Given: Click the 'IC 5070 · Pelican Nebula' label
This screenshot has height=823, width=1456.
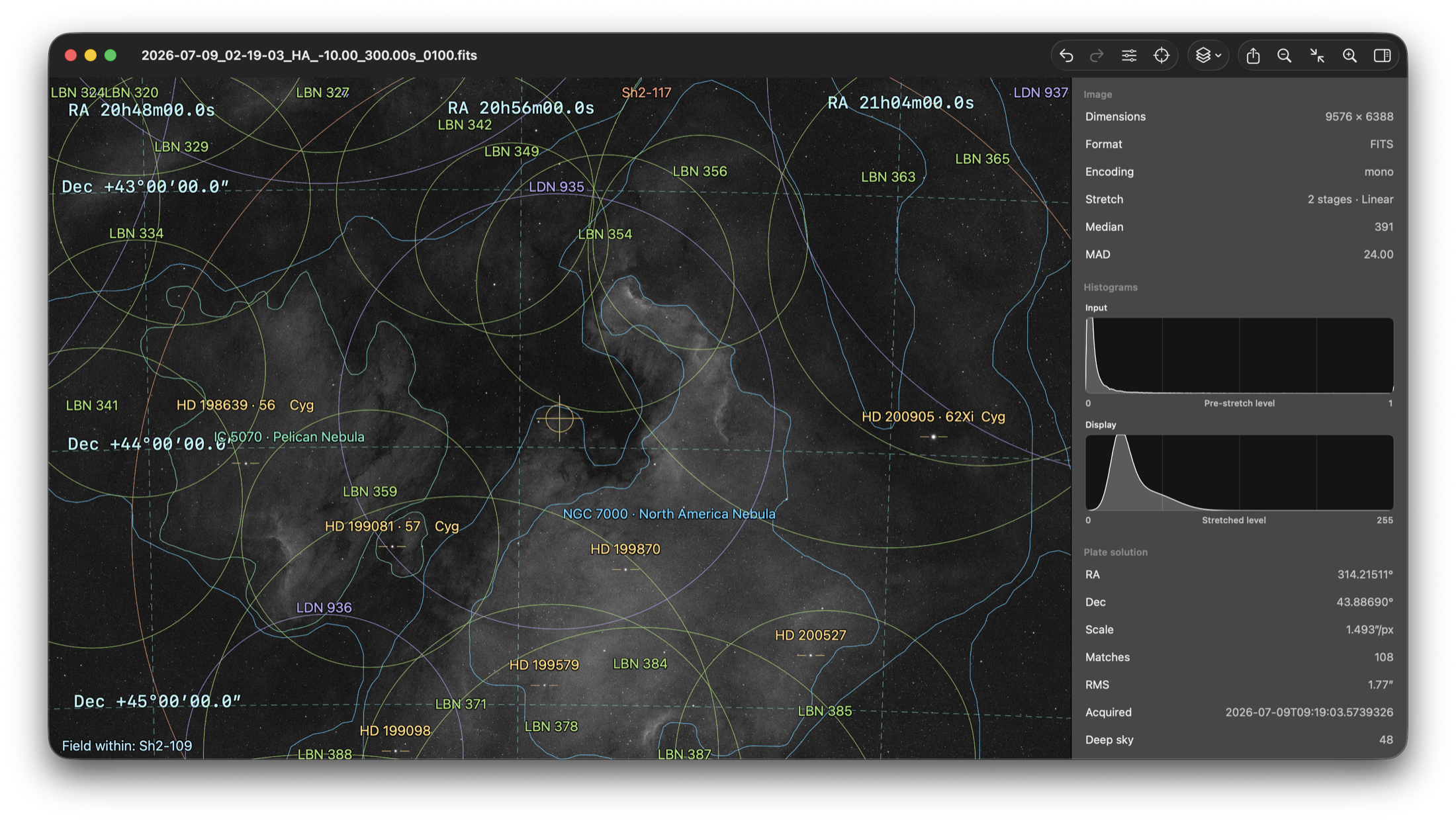Looking at the screenshot, I should [x=289, y=437].
